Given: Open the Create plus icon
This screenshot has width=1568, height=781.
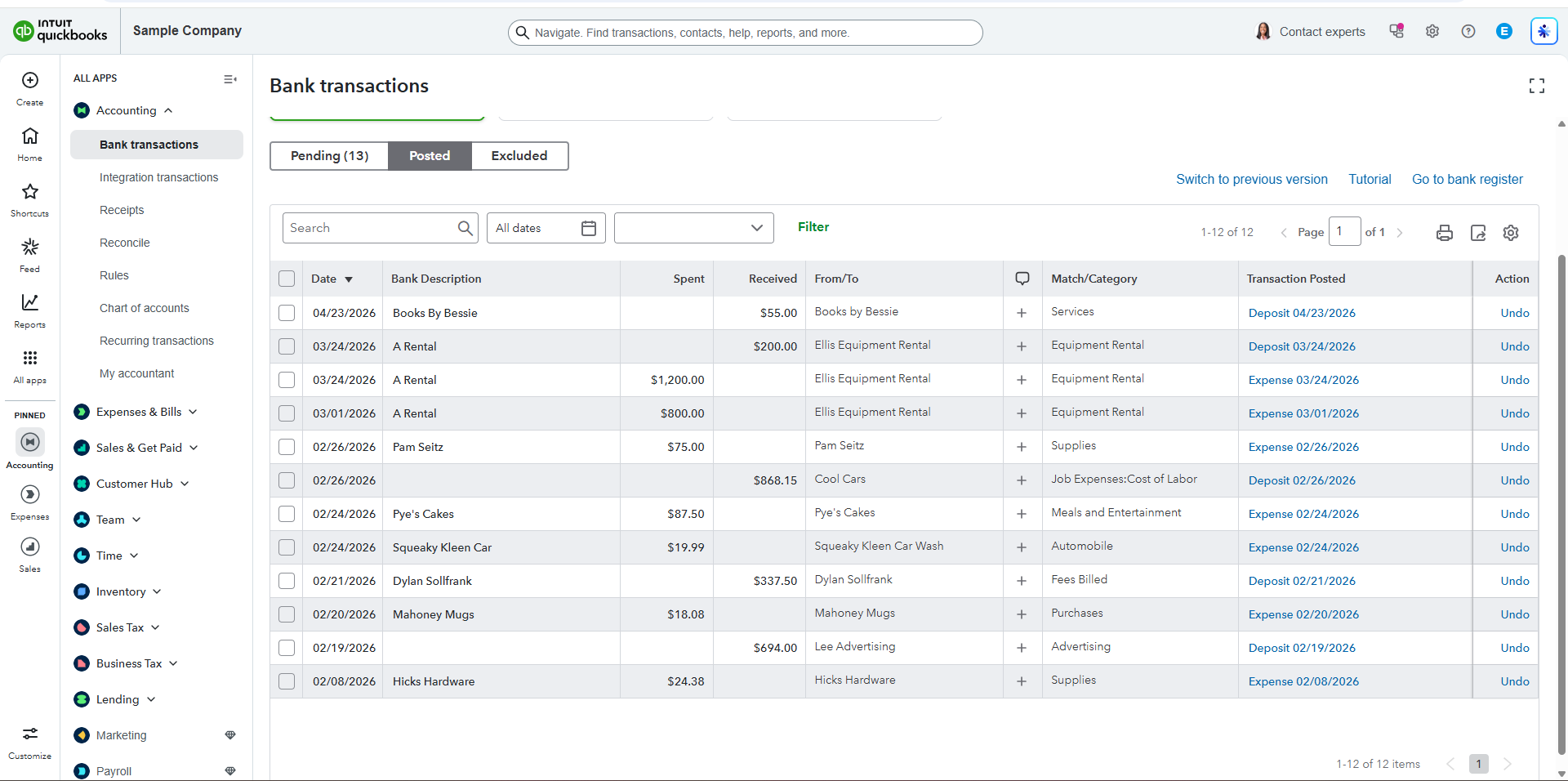Looking at the screenshot, I should 30,80.
